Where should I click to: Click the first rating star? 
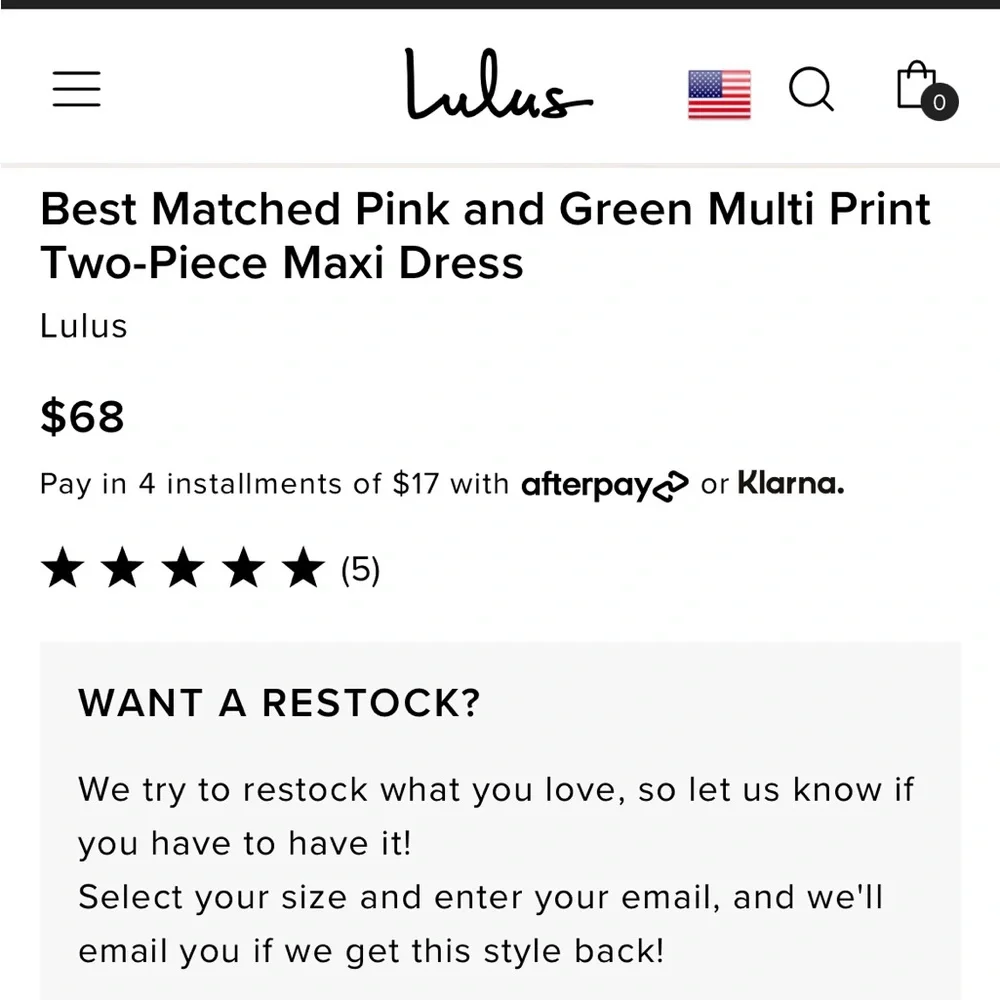62,567
